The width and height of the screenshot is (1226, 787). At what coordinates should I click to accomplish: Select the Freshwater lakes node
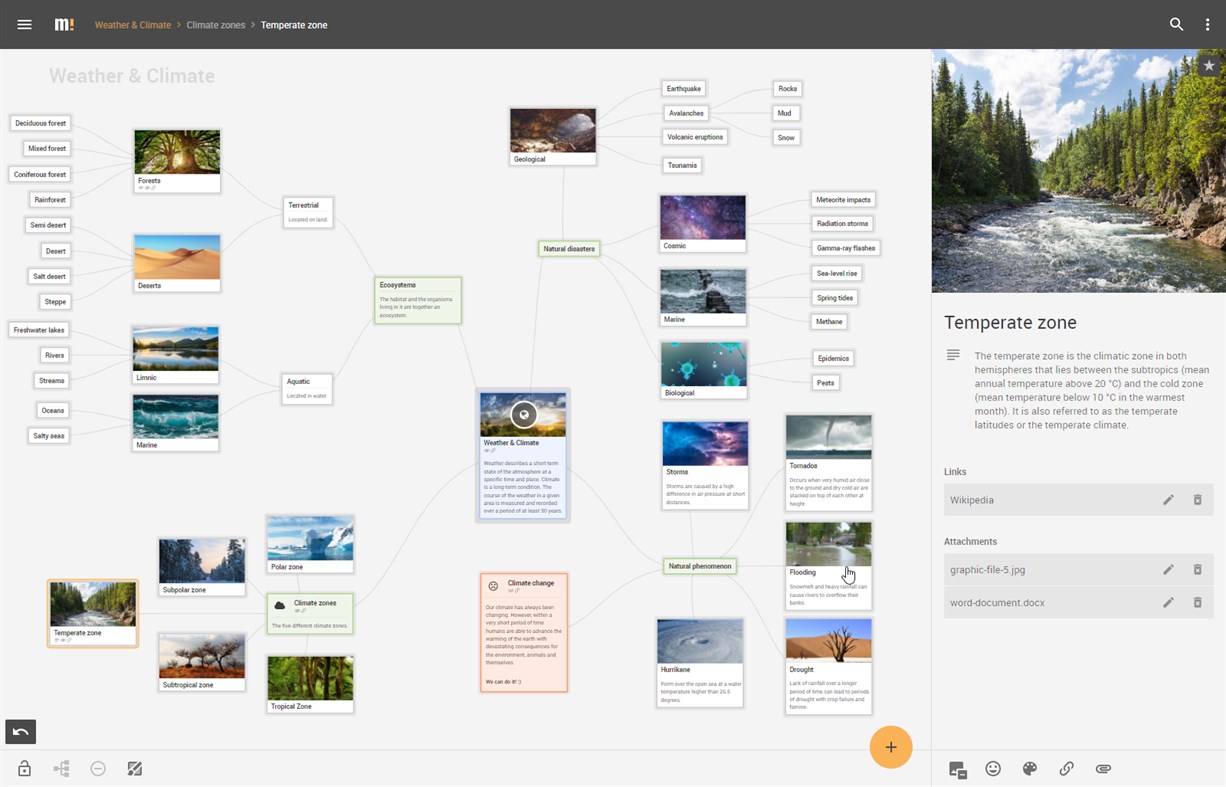(x=40, y=330)
